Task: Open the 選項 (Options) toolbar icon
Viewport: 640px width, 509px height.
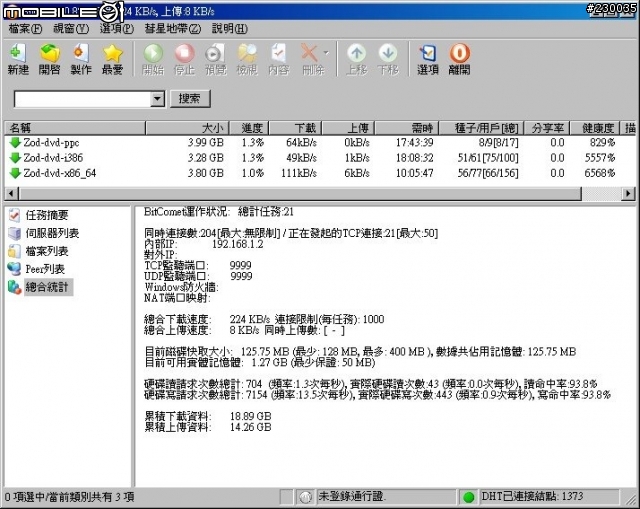Action: 428,59
